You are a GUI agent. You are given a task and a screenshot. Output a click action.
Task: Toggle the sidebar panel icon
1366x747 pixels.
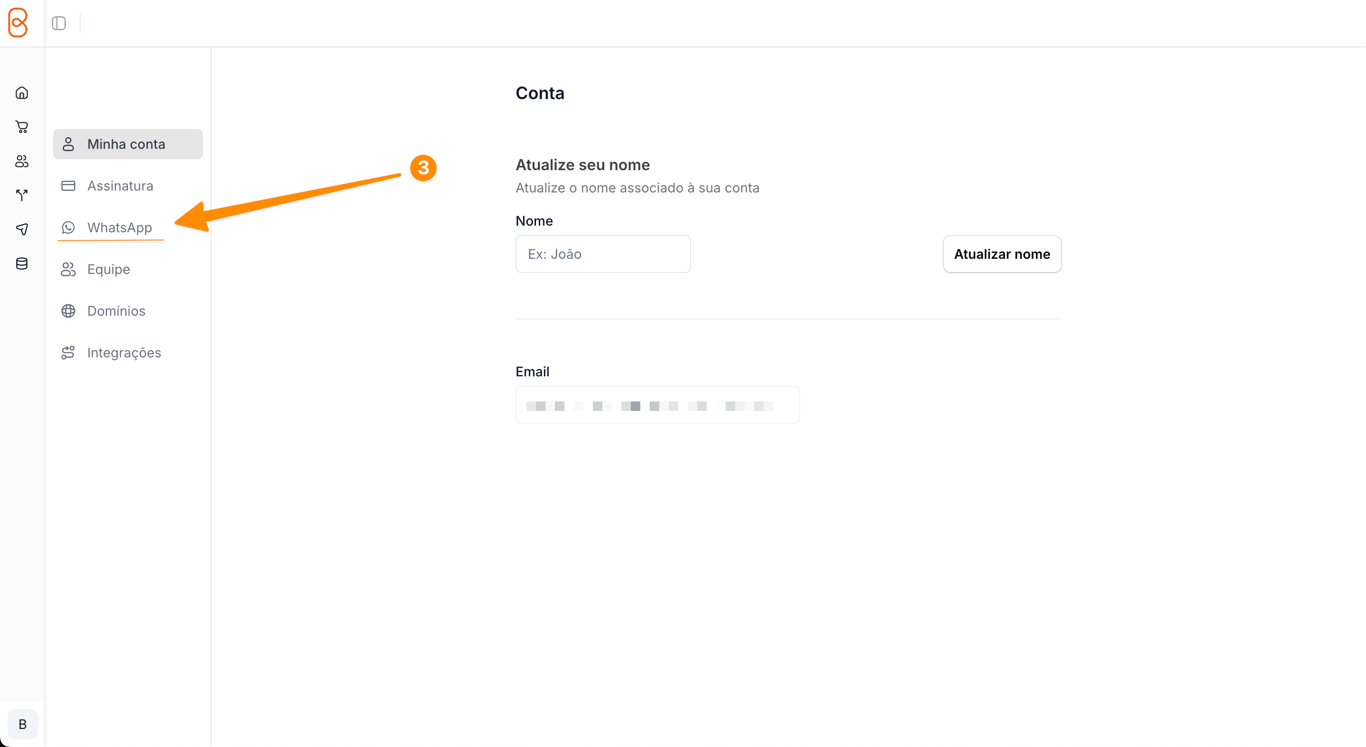(59, 23)
